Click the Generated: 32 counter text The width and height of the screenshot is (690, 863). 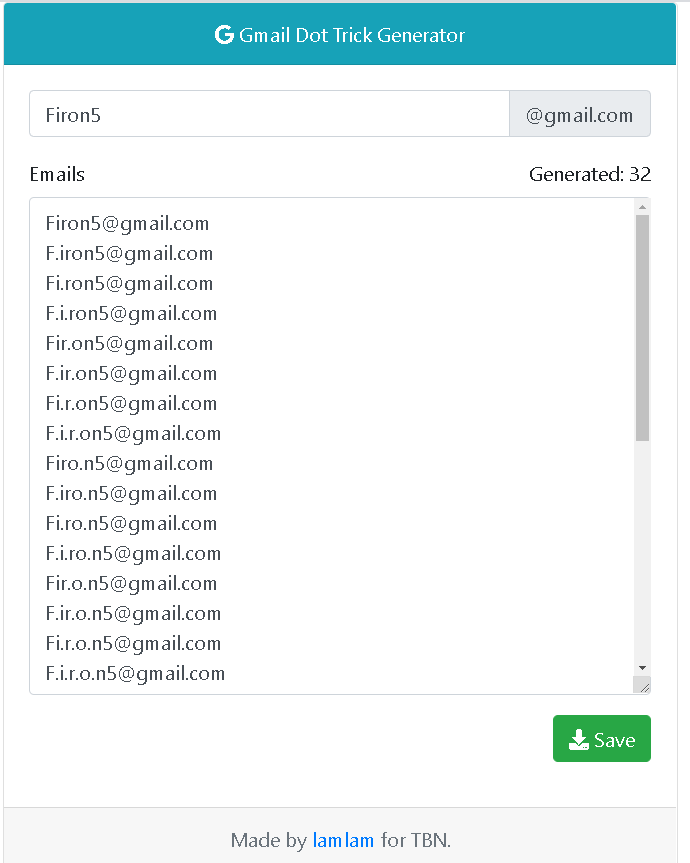pos(589,175)
